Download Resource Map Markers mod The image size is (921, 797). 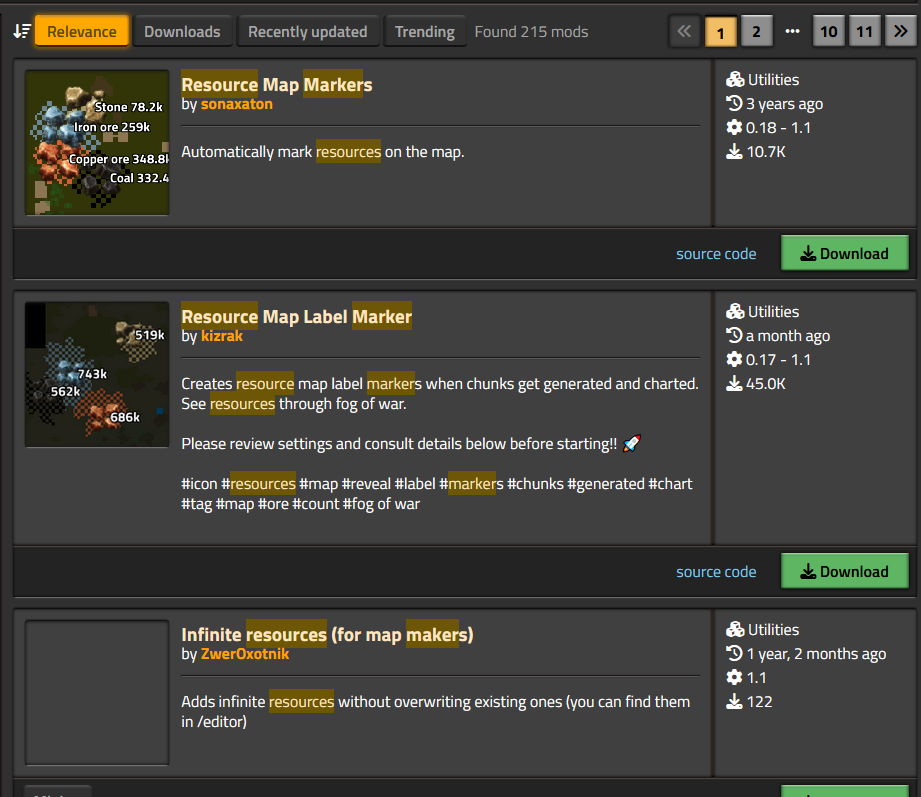point(844,254)
